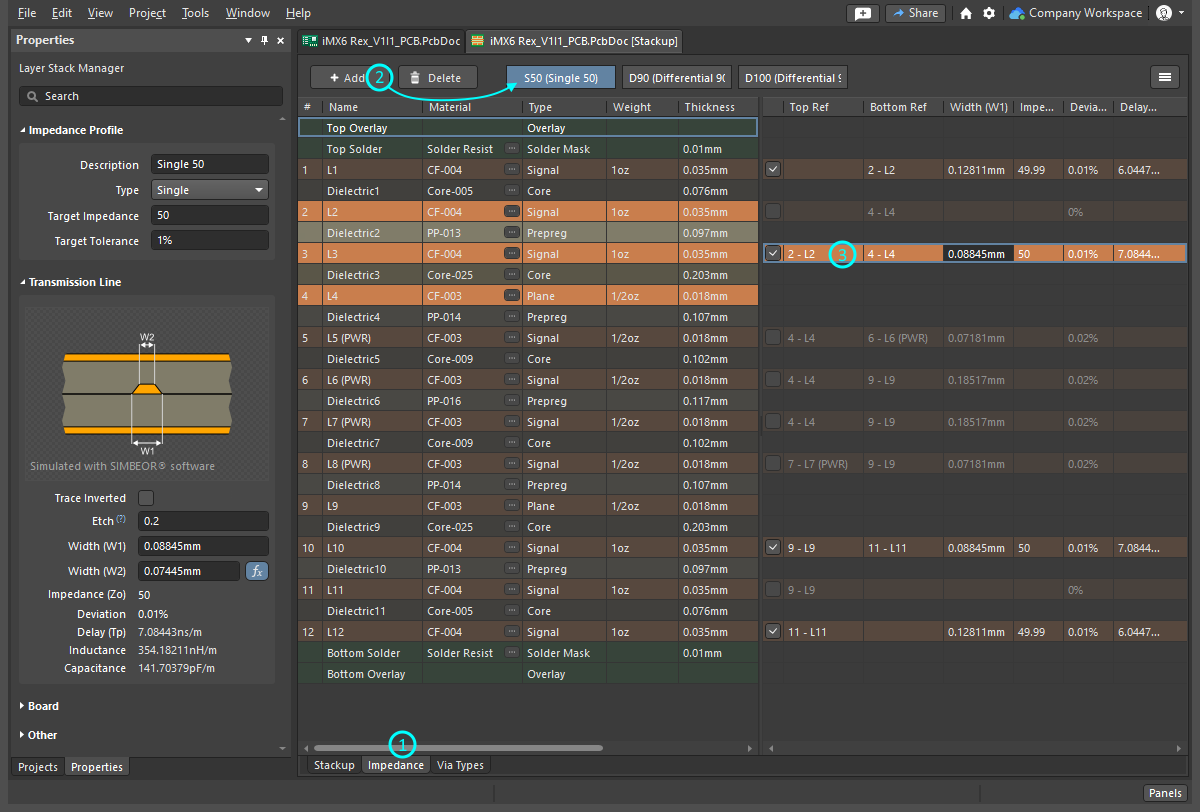Open the settings gear in top toolbar
Viewport: 1200px width, 812px height.
988,13
